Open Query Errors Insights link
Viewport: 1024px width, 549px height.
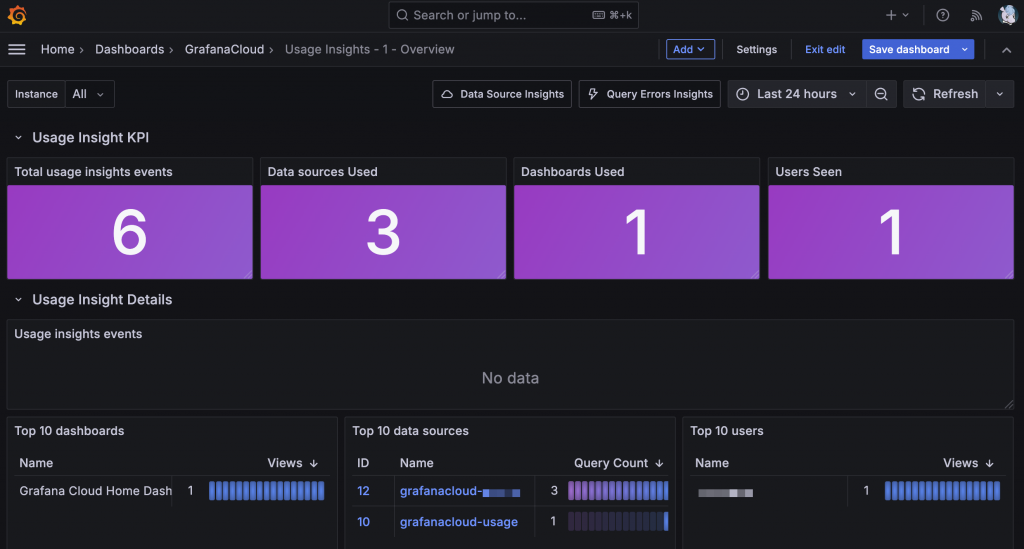pos(650,94)
